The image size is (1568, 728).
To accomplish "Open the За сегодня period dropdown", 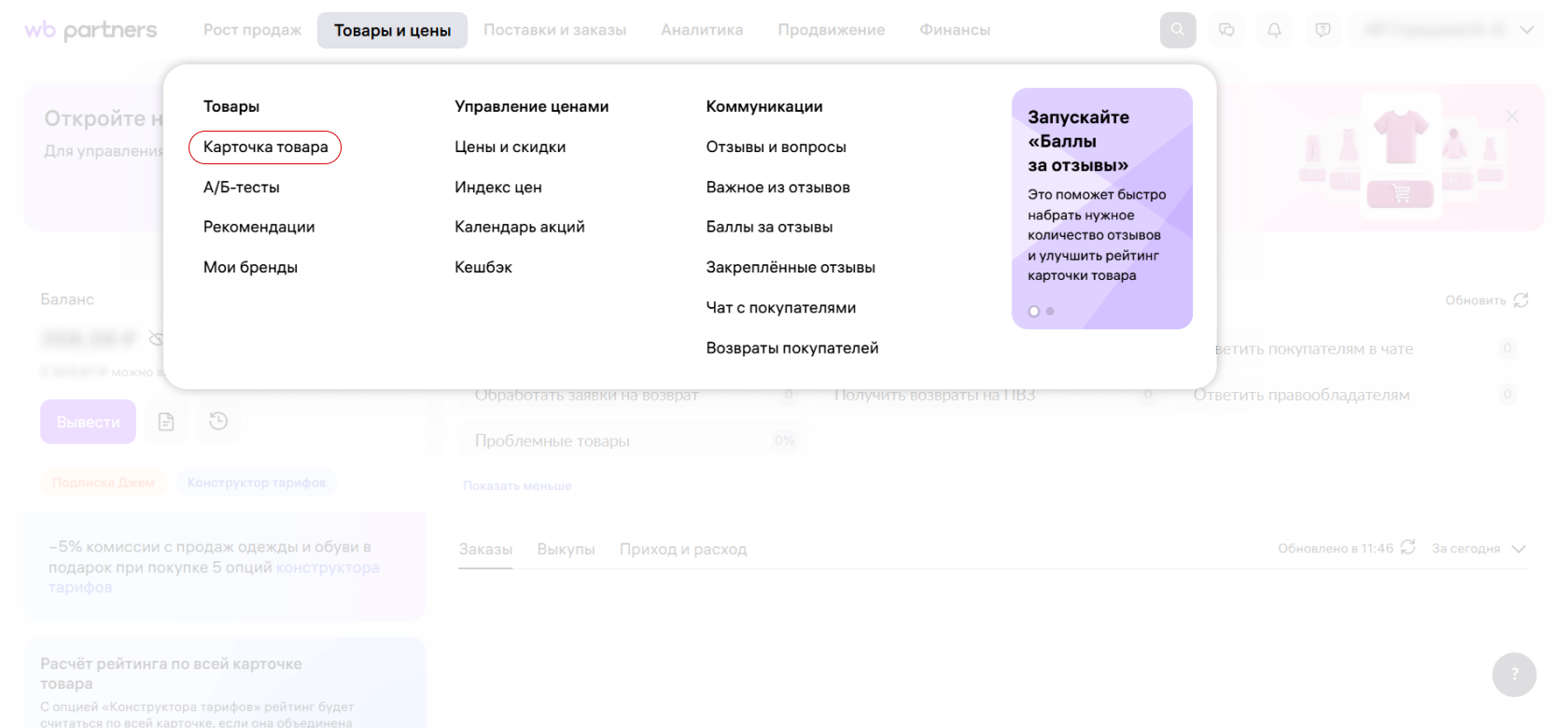I will [x=1479, y=549].
